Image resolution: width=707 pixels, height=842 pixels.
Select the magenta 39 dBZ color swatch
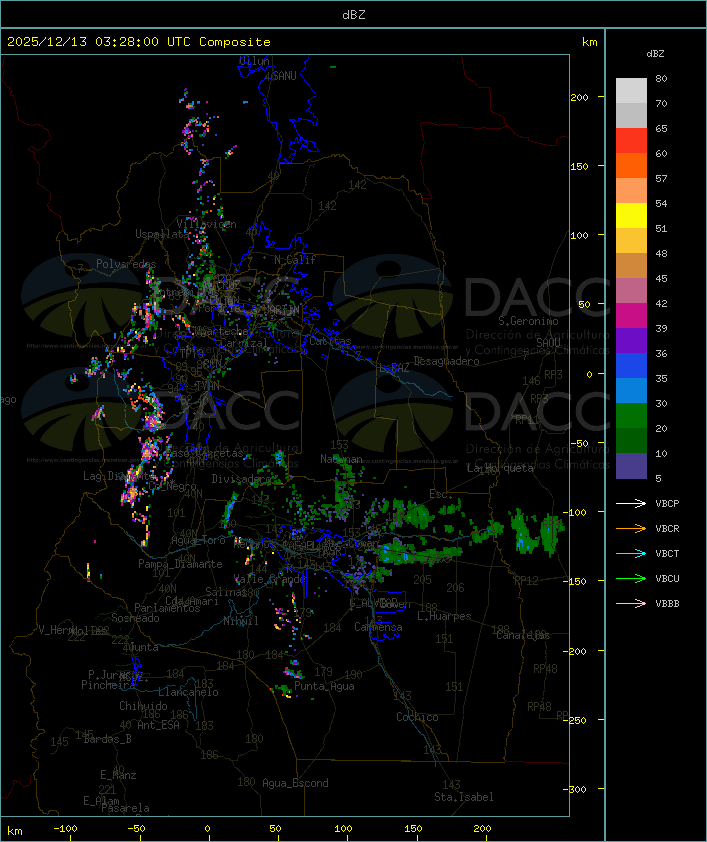click(631, 315)
